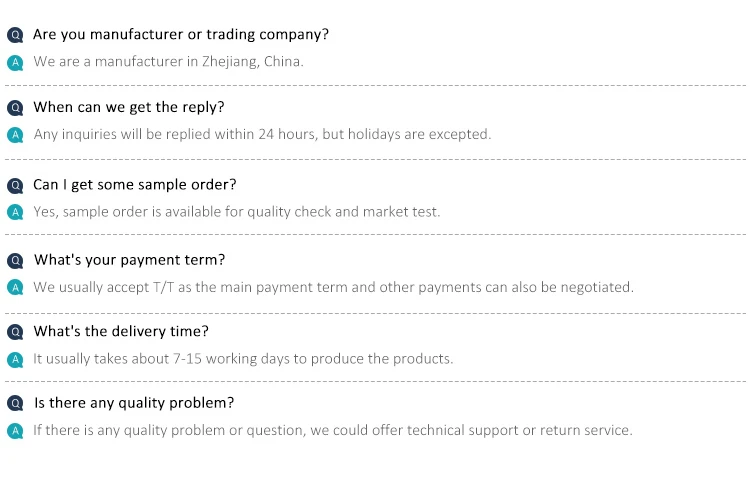Click Q icon beside delivery time question
750x477 pixels.
(15, 332)
